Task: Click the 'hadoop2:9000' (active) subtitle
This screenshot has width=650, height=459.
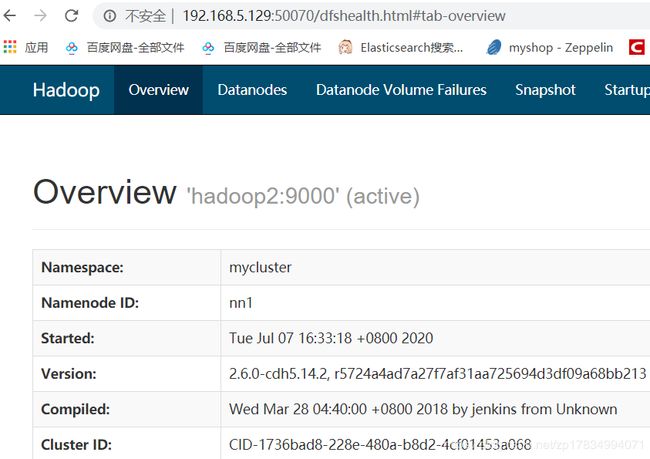Action: point(303,196)
